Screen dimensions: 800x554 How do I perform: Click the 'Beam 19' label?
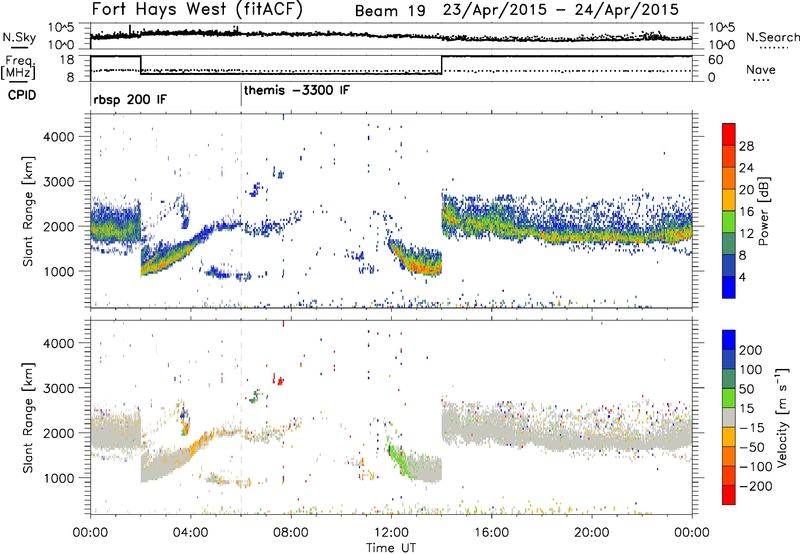390,11
